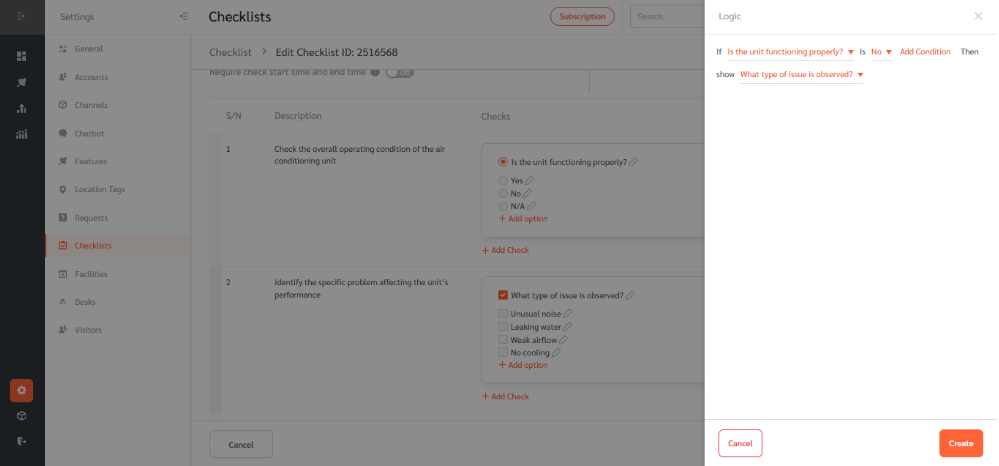
Task: Open the announcements icon in left rail
Action: [x=21, y=82]
